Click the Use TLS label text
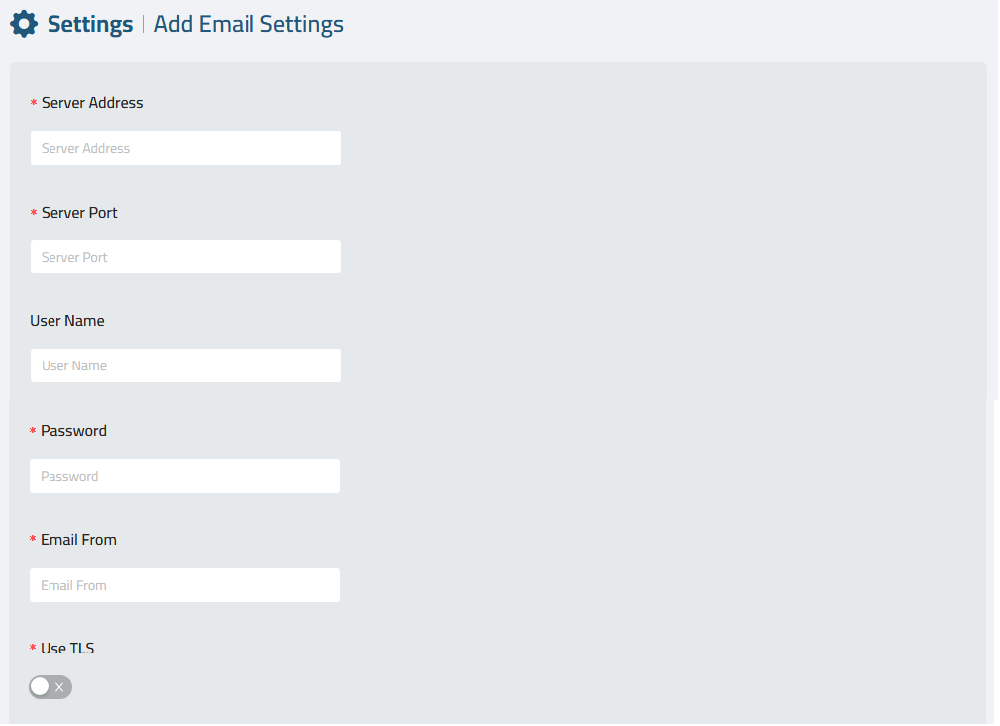 (68, 648)
